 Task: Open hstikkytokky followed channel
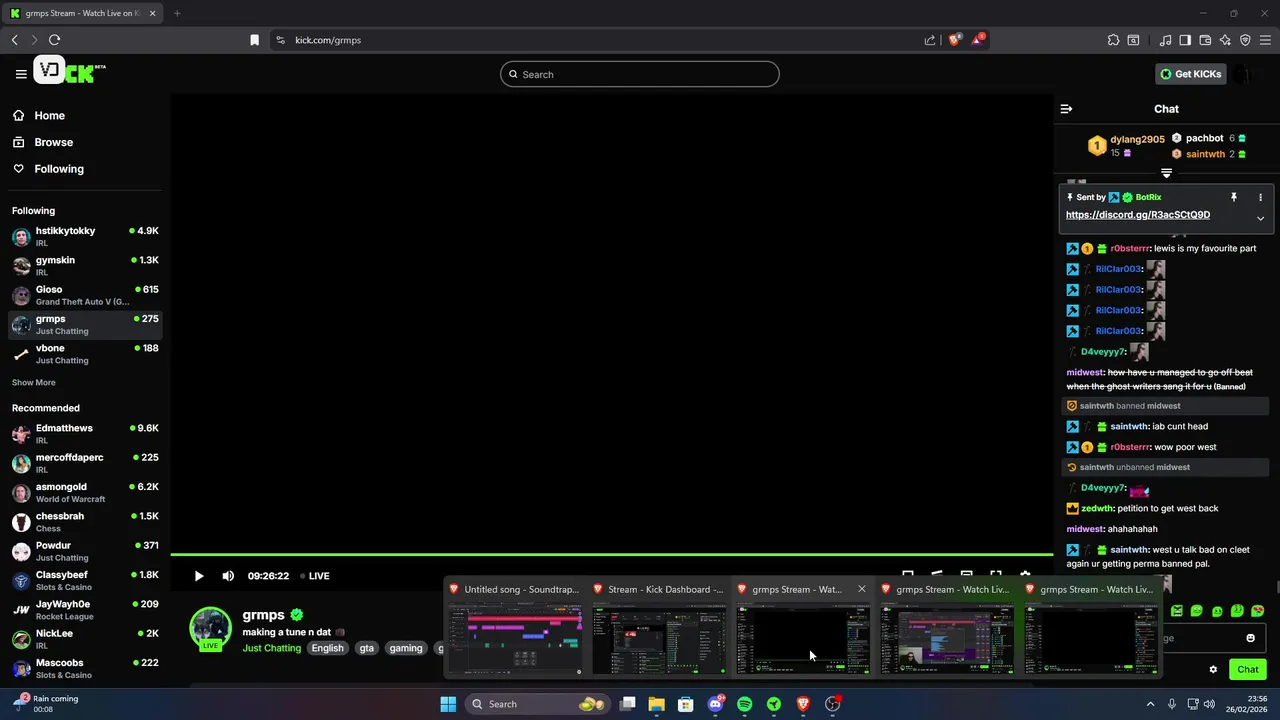click(85, 236)
